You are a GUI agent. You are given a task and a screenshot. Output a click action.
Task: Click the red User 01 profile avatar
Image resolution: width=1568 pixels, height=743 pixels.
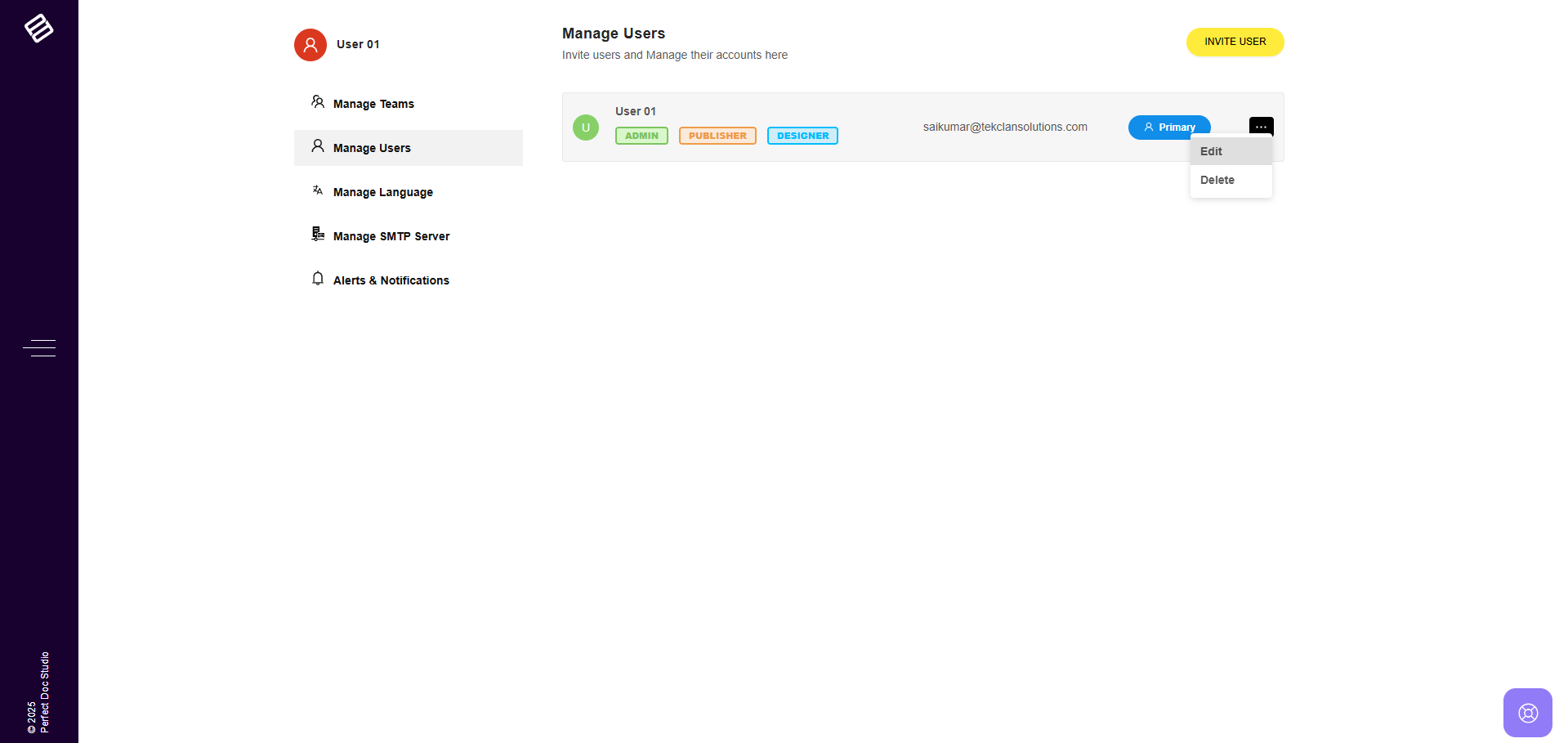pyautogui.click(x=310, y=45)
